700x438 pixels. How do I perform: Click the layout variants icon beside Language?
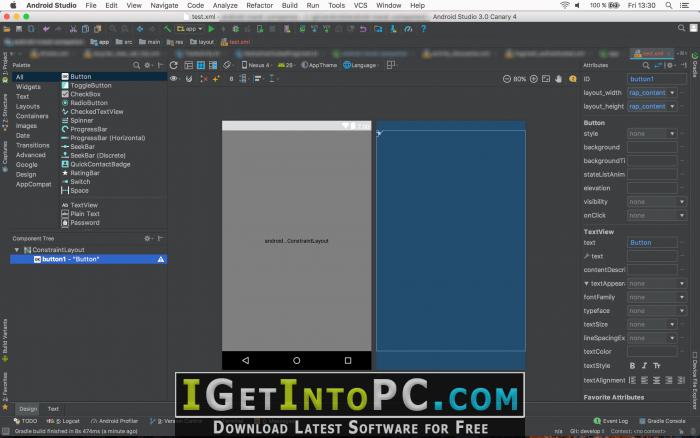391,65
